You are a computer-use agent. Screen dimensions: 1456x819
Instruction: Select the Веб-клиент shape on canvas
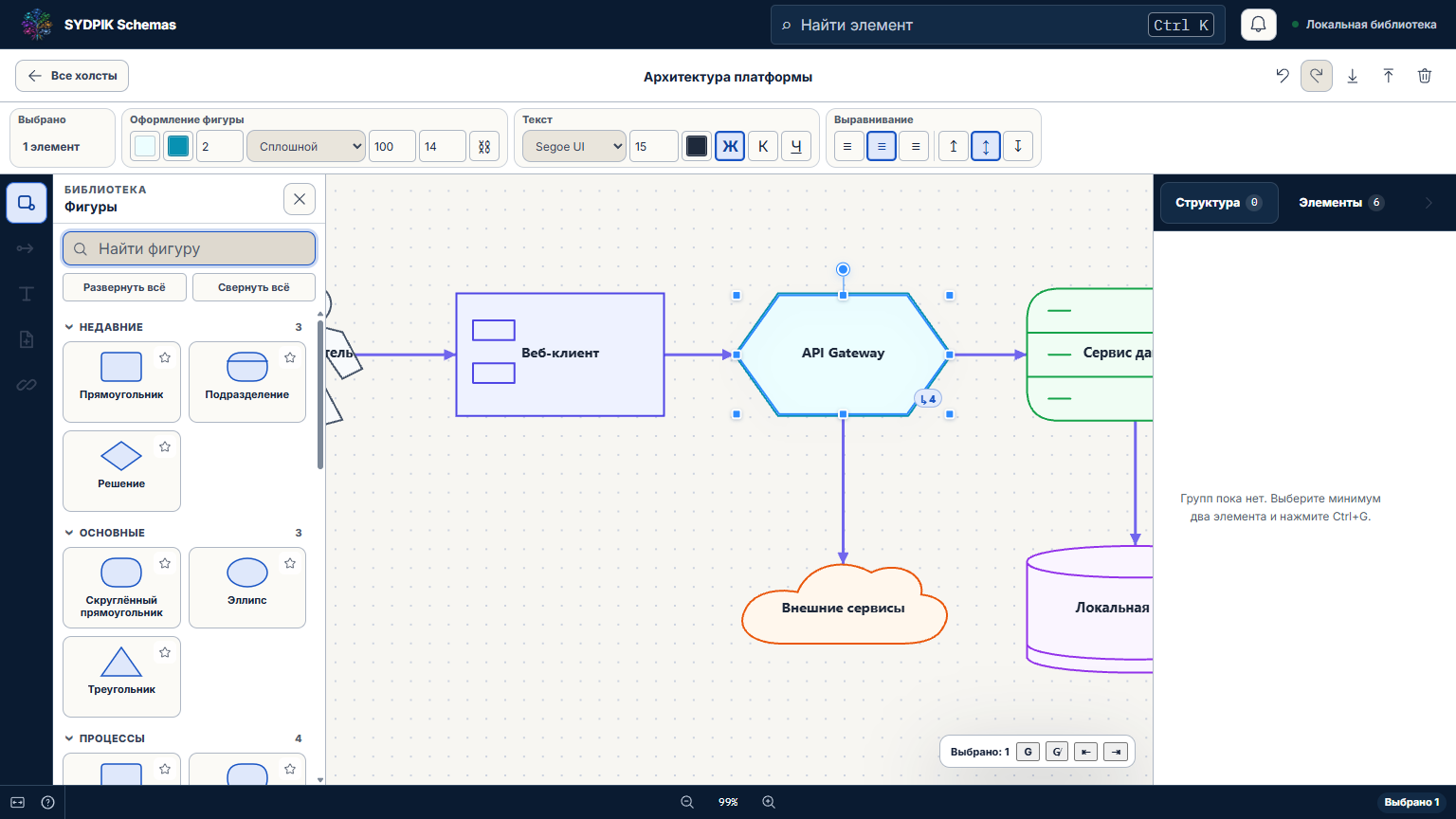tap(560, 355)
